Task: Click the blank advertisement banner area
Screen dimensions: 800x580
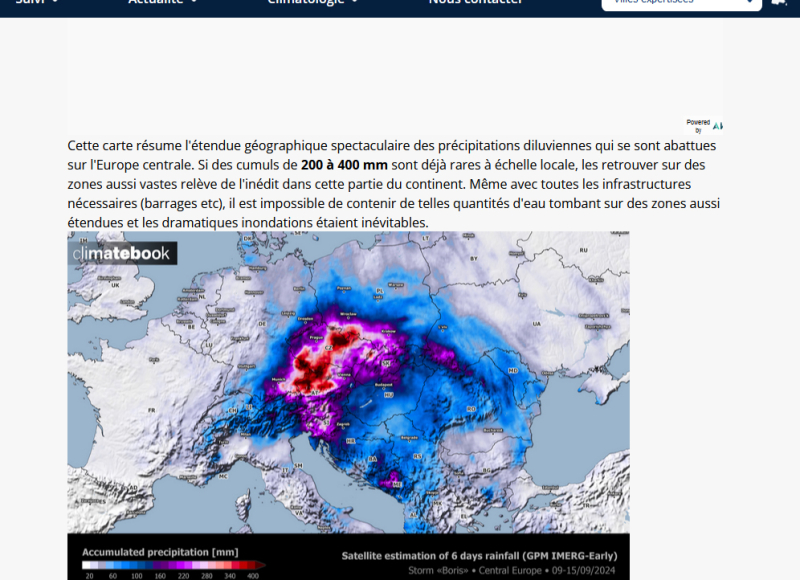Action: tap(395, 70)
